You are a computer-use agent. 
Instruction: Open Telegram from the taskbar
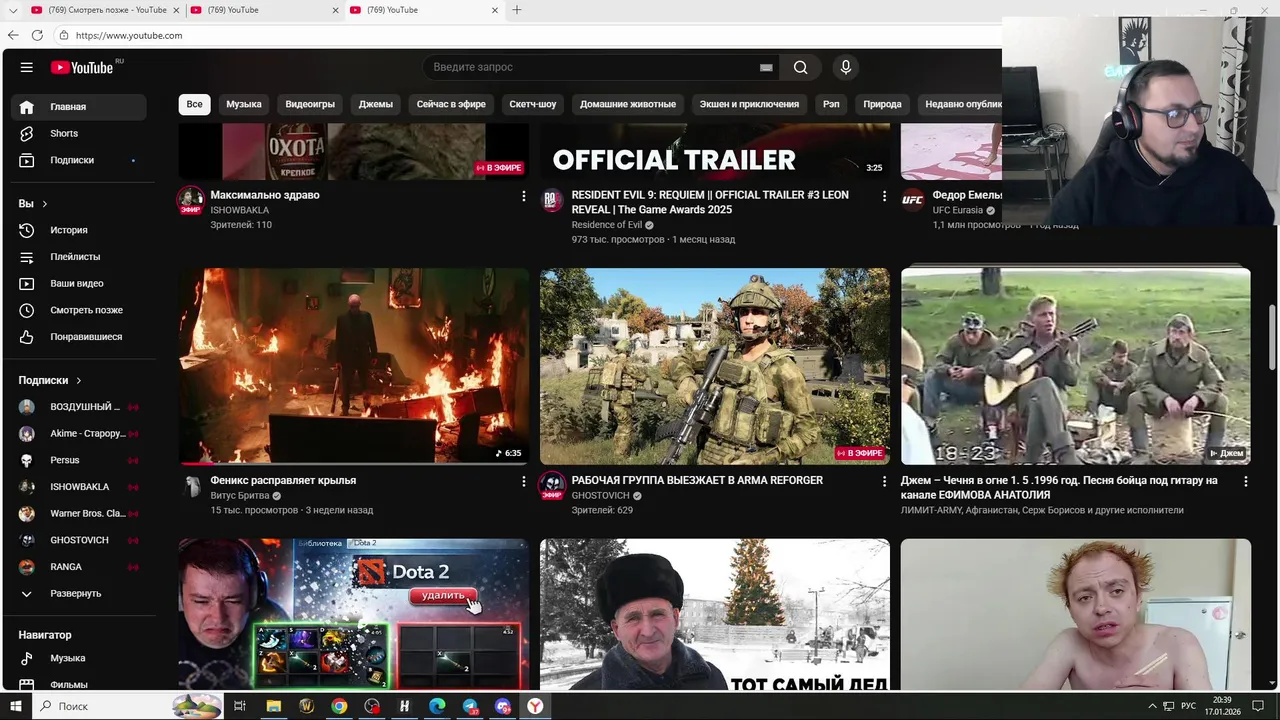[470, 706]
